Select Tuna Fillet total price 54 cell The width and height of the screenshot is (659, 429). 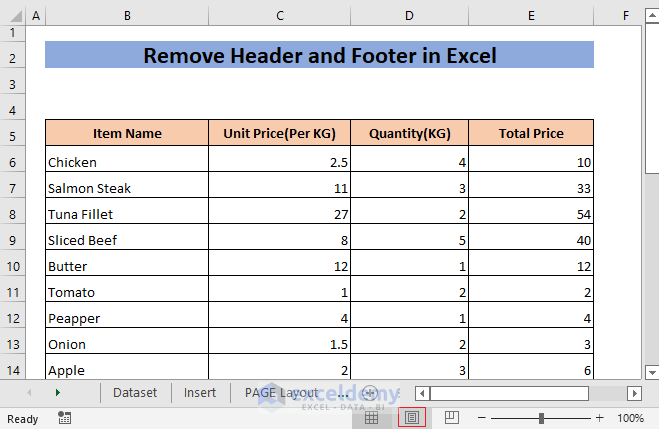coord(531,211)
